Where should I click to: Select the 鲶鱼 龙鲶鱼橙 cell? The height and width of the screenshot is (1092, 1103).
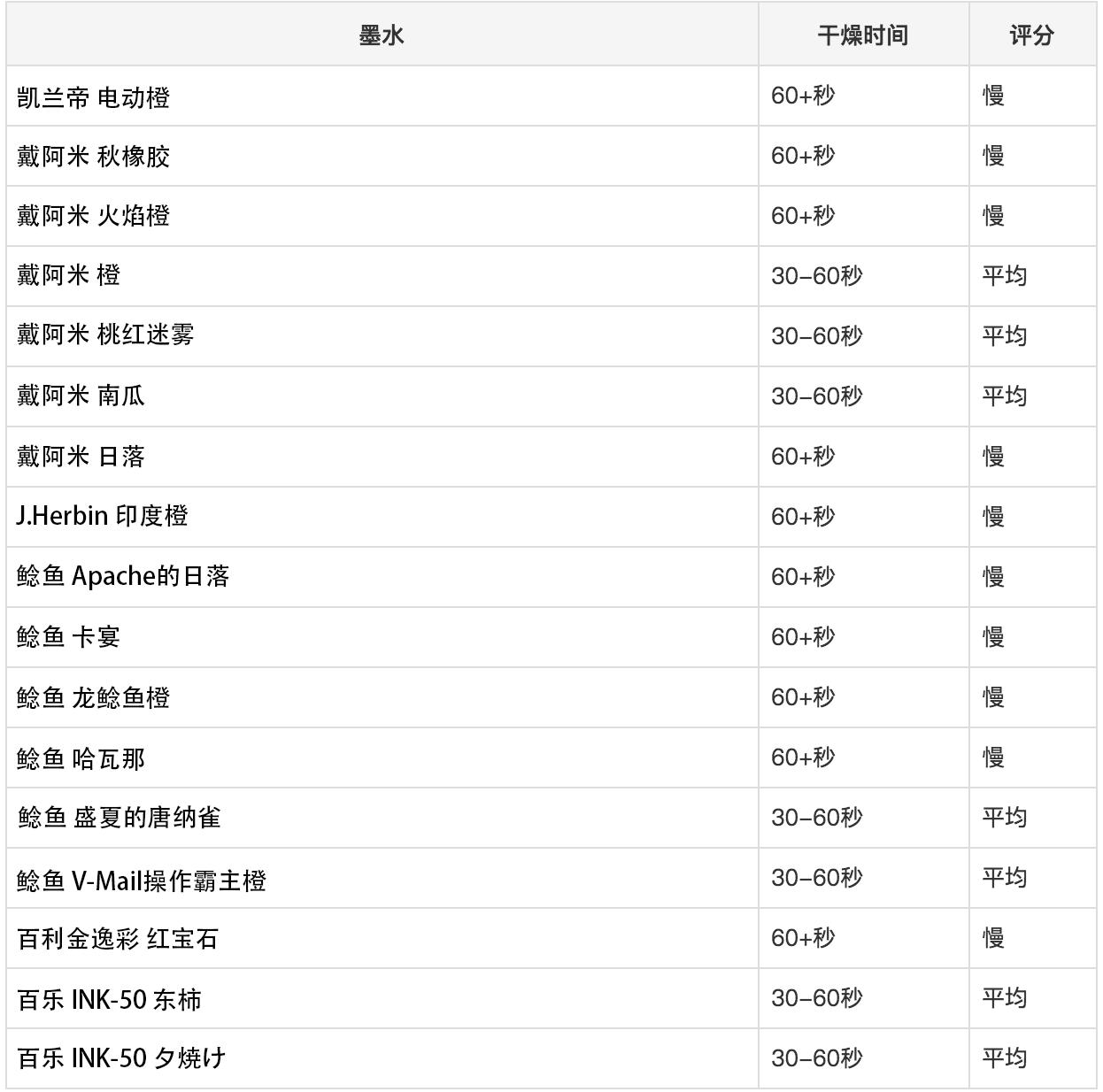(93, 697)
